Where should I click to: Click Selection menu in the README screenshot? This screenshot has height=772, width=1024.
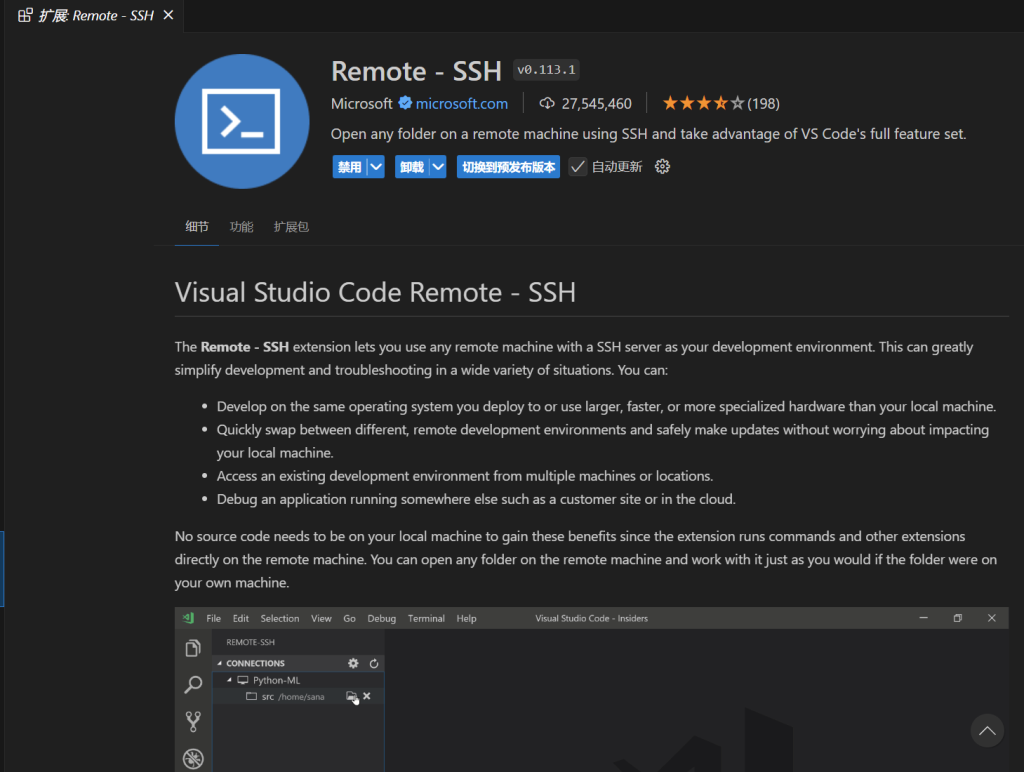280,619
